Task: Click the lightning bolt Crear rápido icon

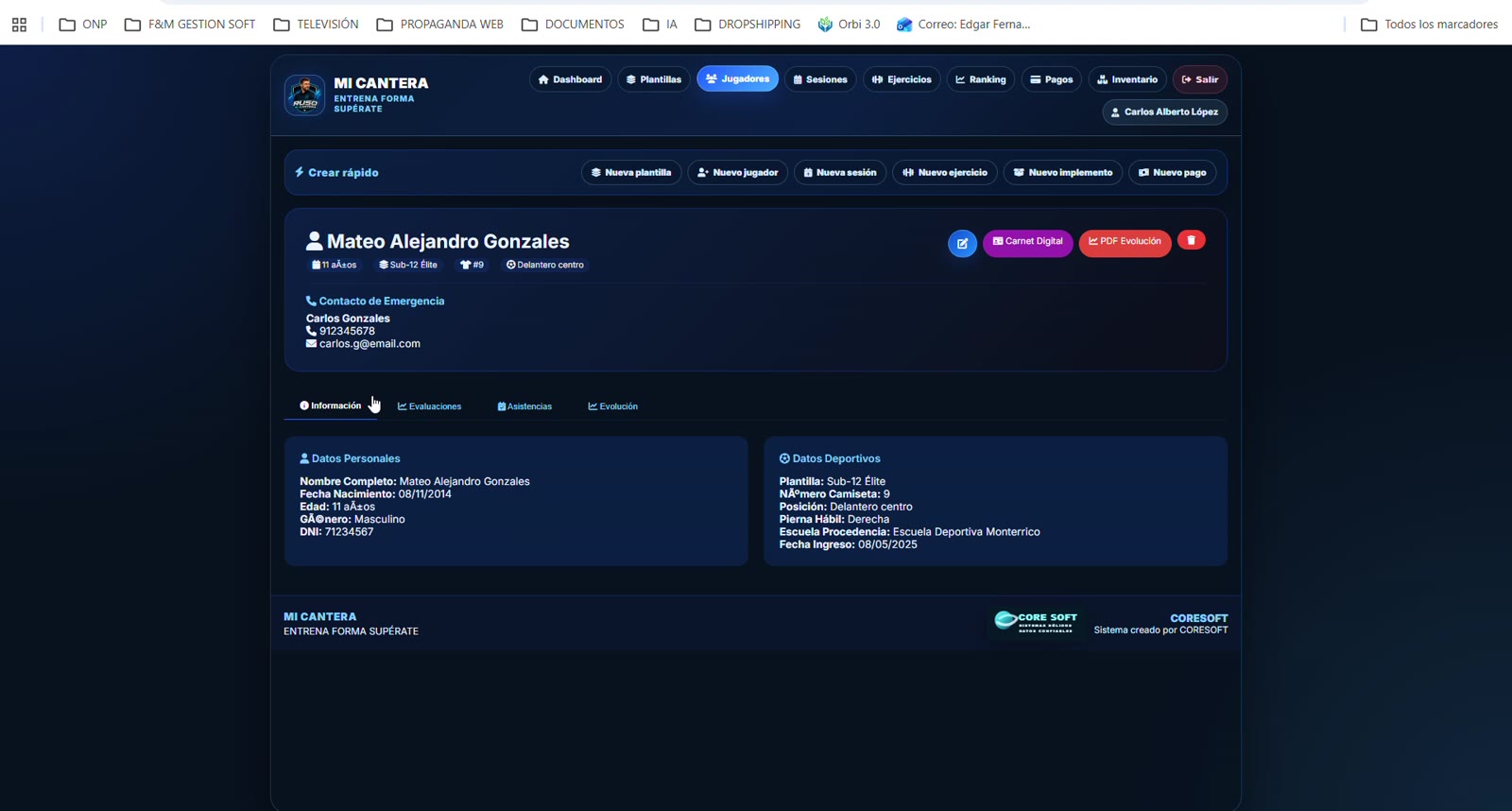Action: coord(300,172)
